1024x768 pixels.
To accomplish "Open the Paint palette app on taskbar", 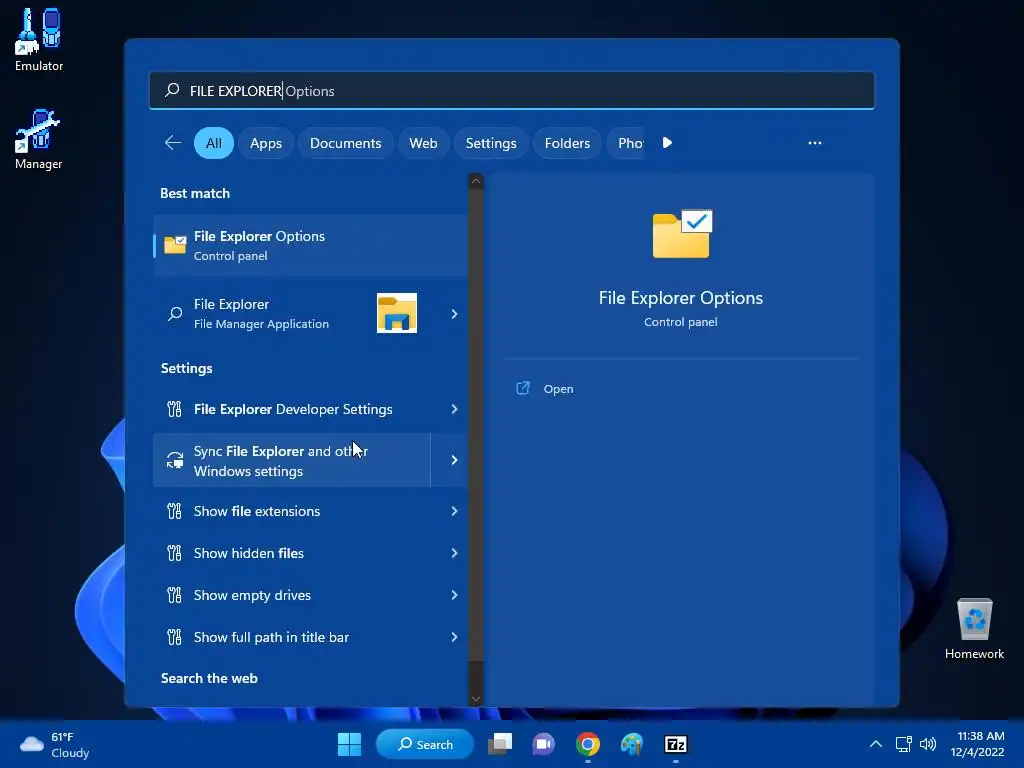I will [632, 744].
